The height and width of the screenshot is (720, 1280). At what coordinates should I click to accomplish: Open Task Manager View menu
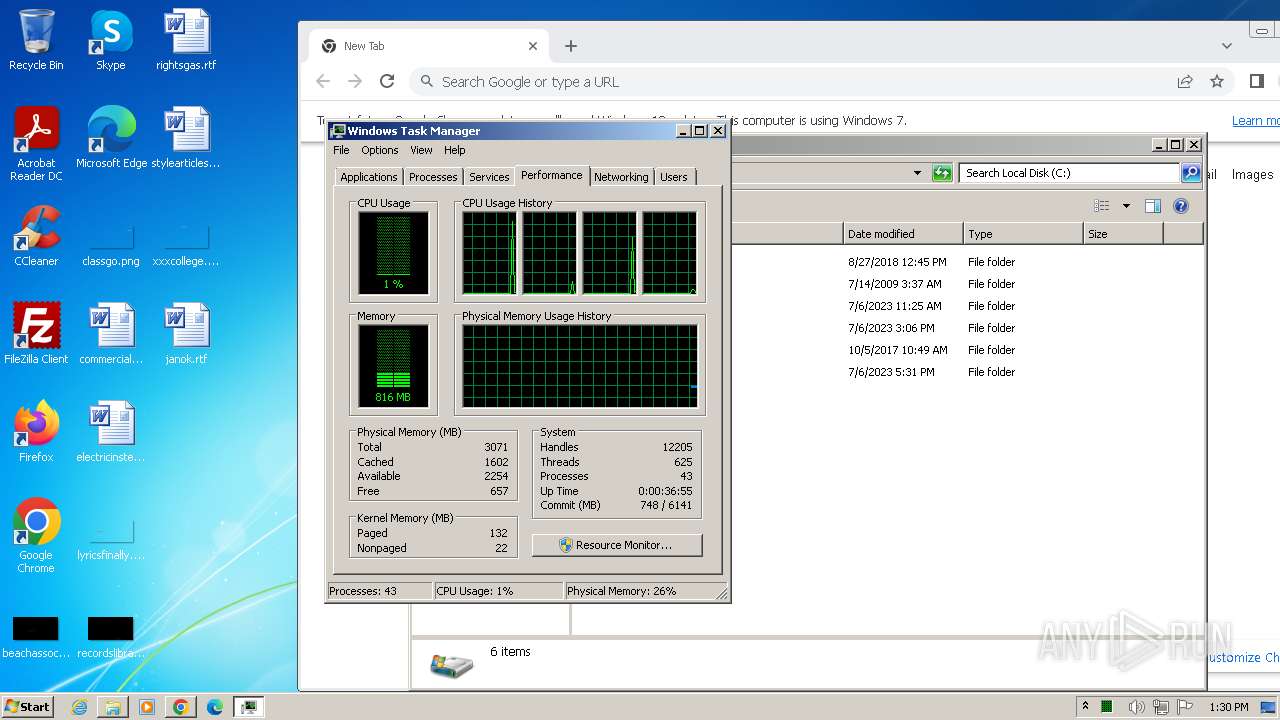[421, 150]
